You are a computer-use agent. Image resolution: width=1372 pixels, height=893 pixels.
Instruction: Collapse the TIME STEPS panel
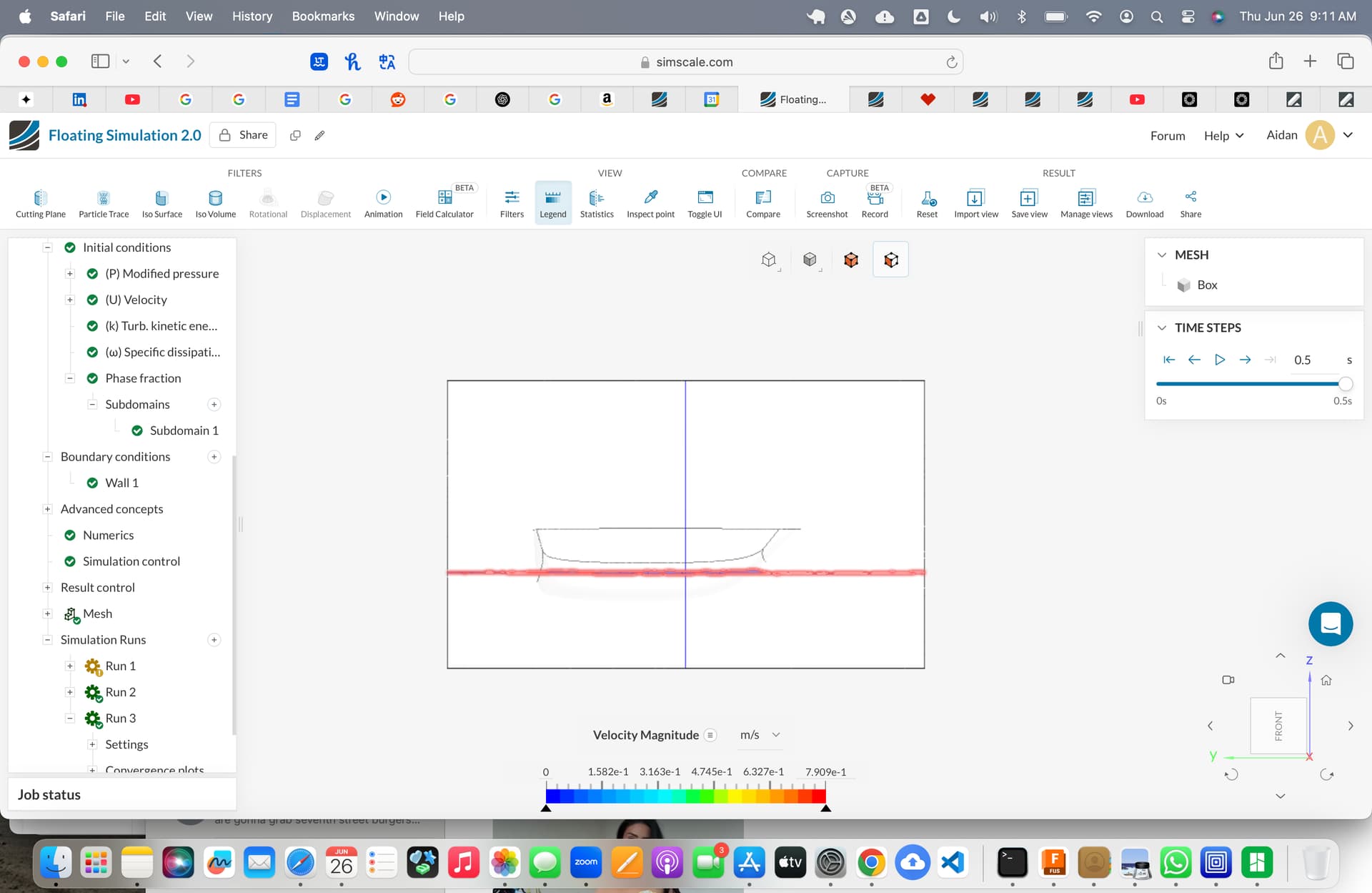coord(1162,327)
